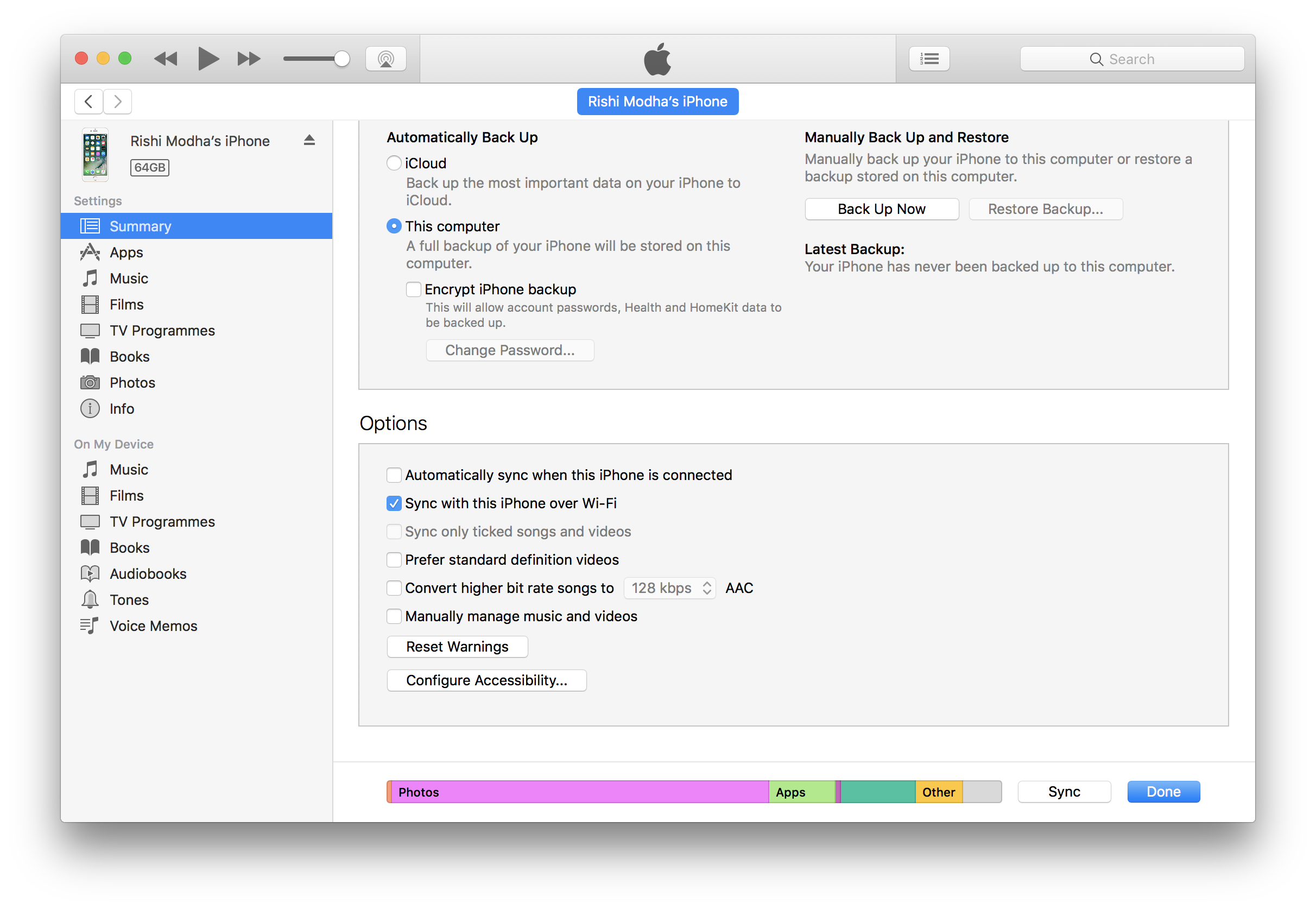Open Films under Settings
This screenshot has width=1316, height=909.
coord(197,305)
